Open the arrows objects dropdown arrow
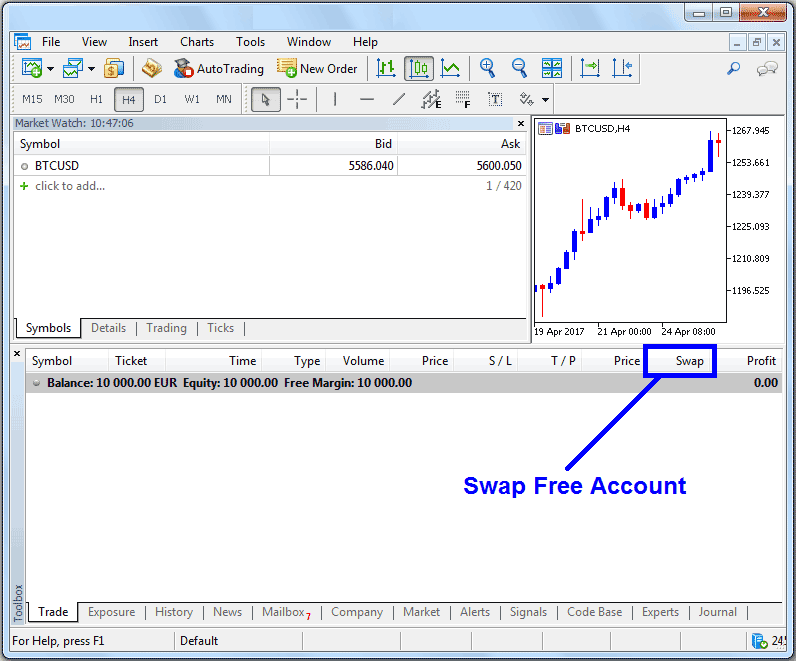Screen dimensions: 796x661 tap(546, 100)
